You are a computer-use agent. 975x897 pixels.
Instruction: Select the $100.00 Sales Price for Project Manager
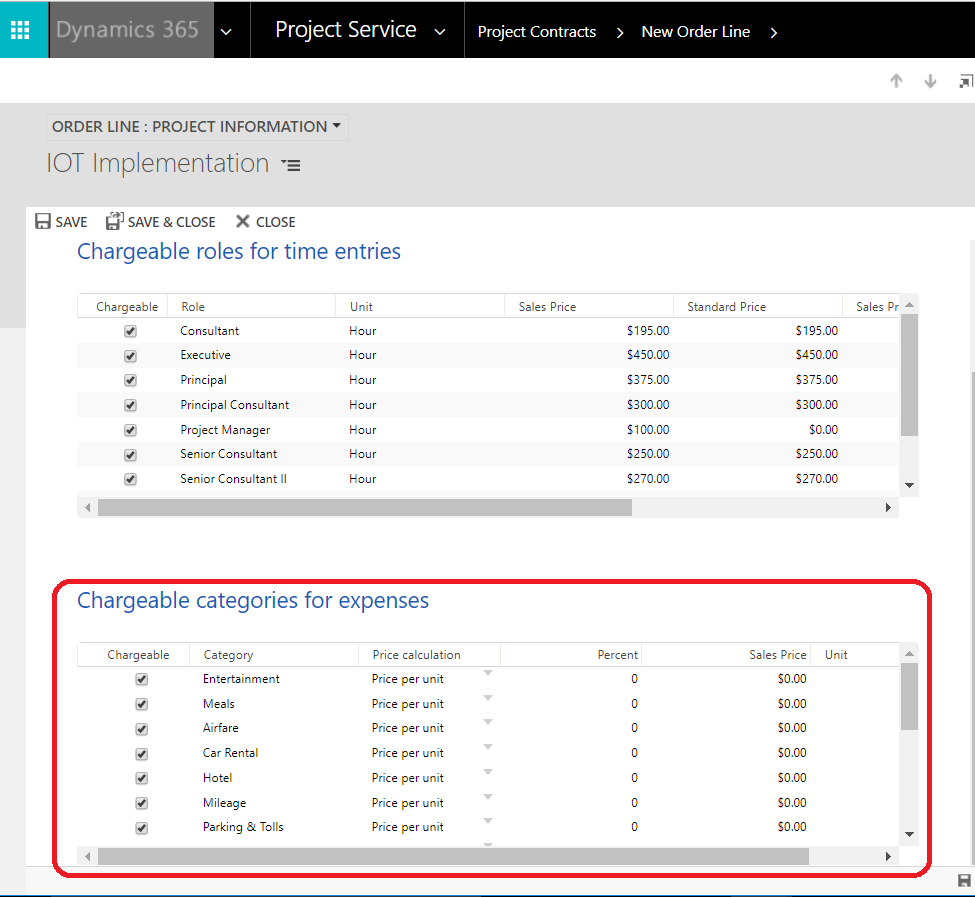[647, 430]
